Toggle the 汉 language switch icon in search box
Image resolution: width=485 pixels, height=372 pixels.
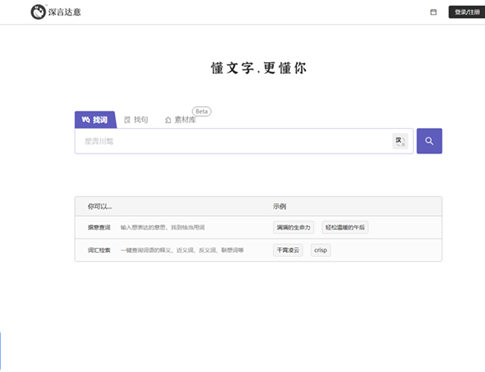pos(400,141)
